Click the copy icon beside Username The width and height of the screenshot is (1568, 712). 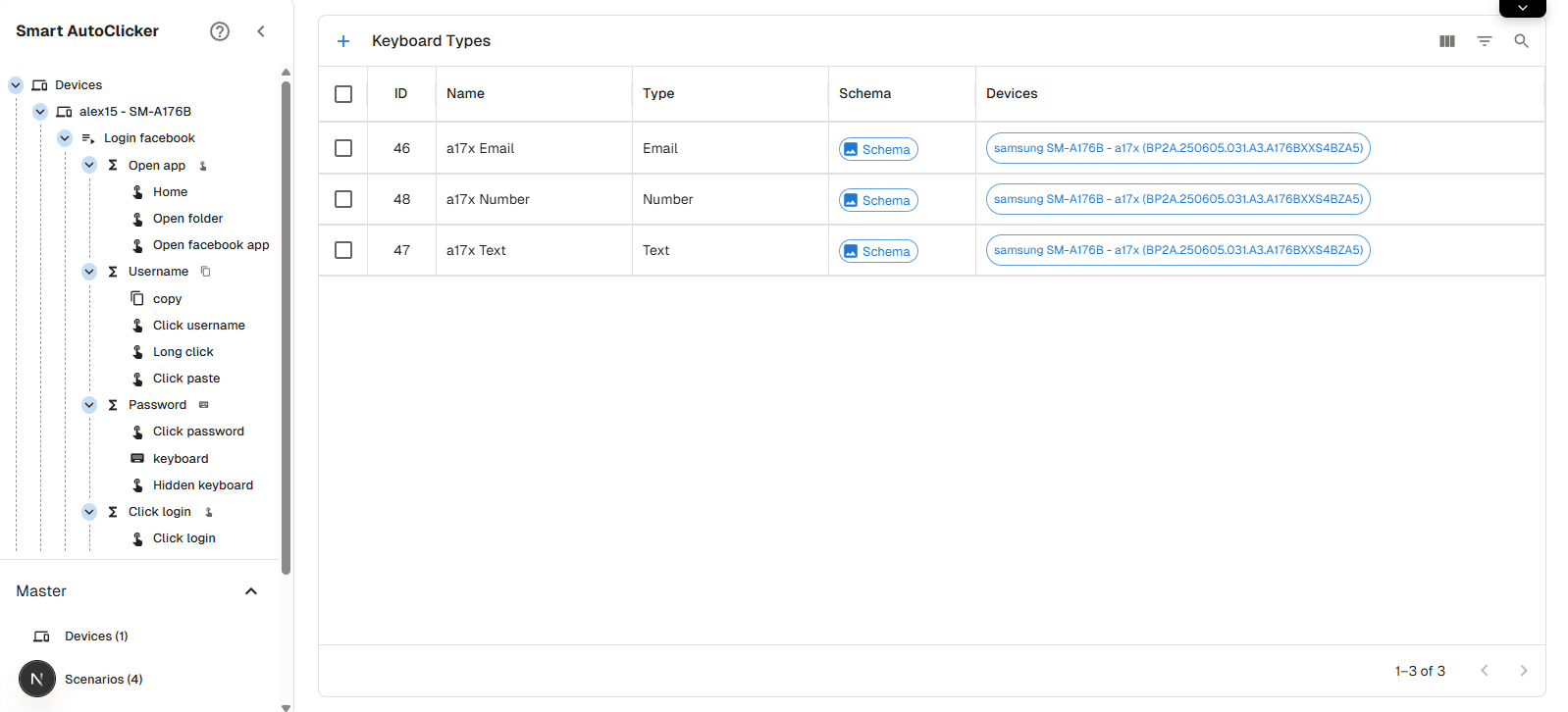click(x=205, y=272)
